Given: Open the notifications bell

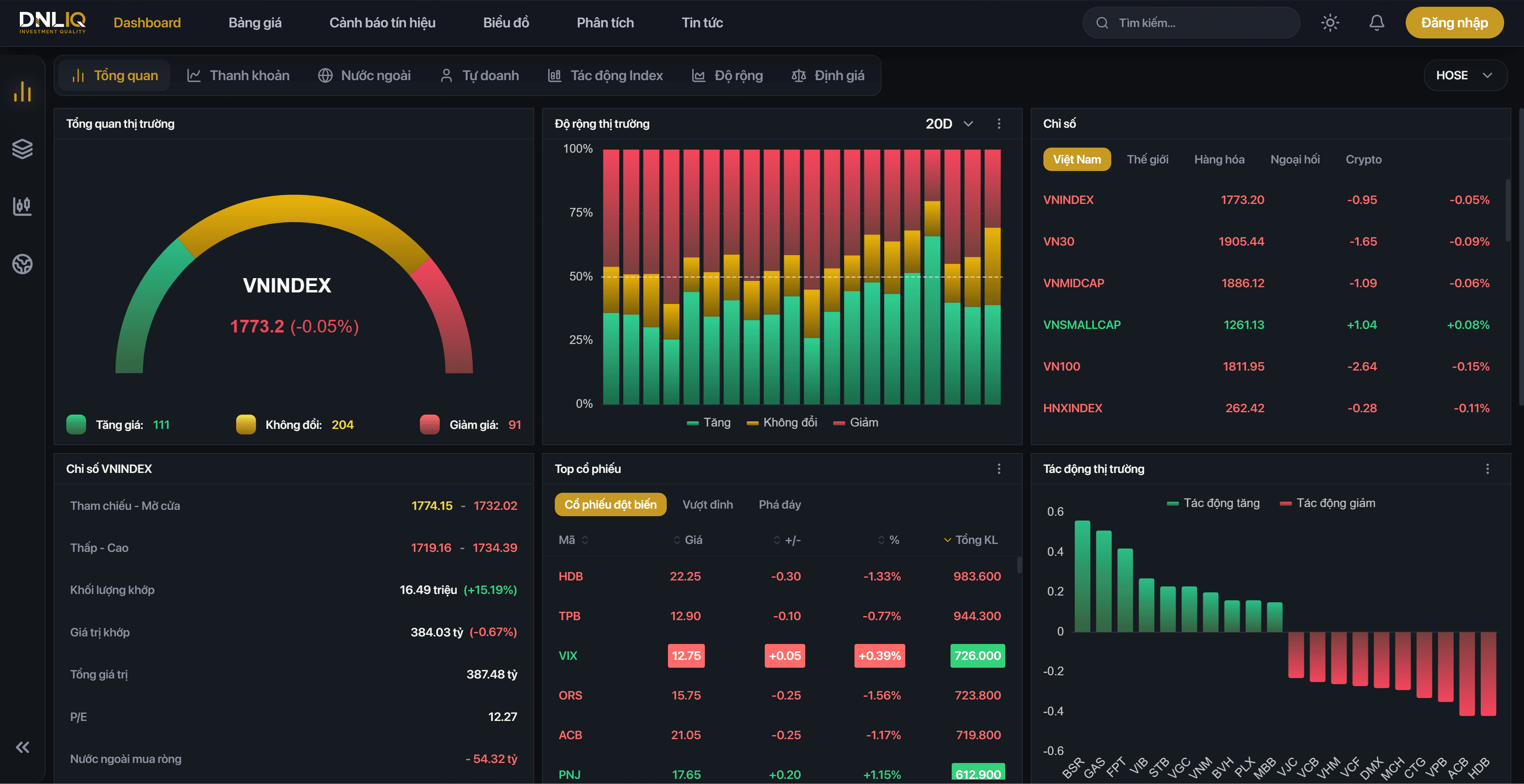Looking at the screenshot, I should (x=1377, y=23).
